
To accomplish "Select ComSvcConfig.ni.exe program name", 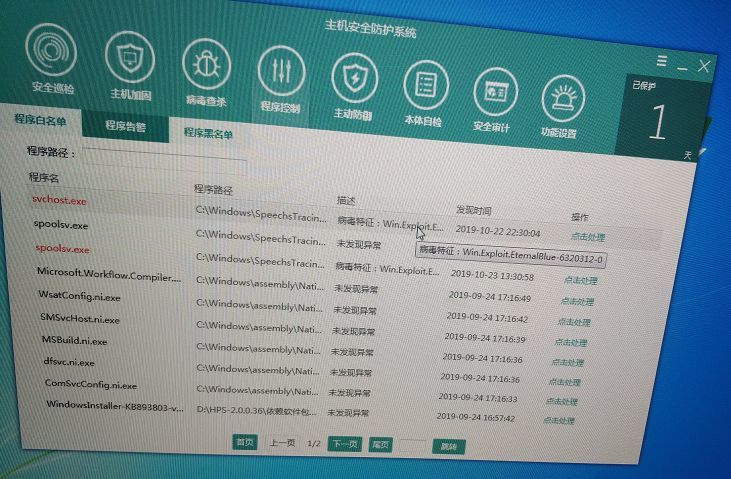I will click(91, 384).
